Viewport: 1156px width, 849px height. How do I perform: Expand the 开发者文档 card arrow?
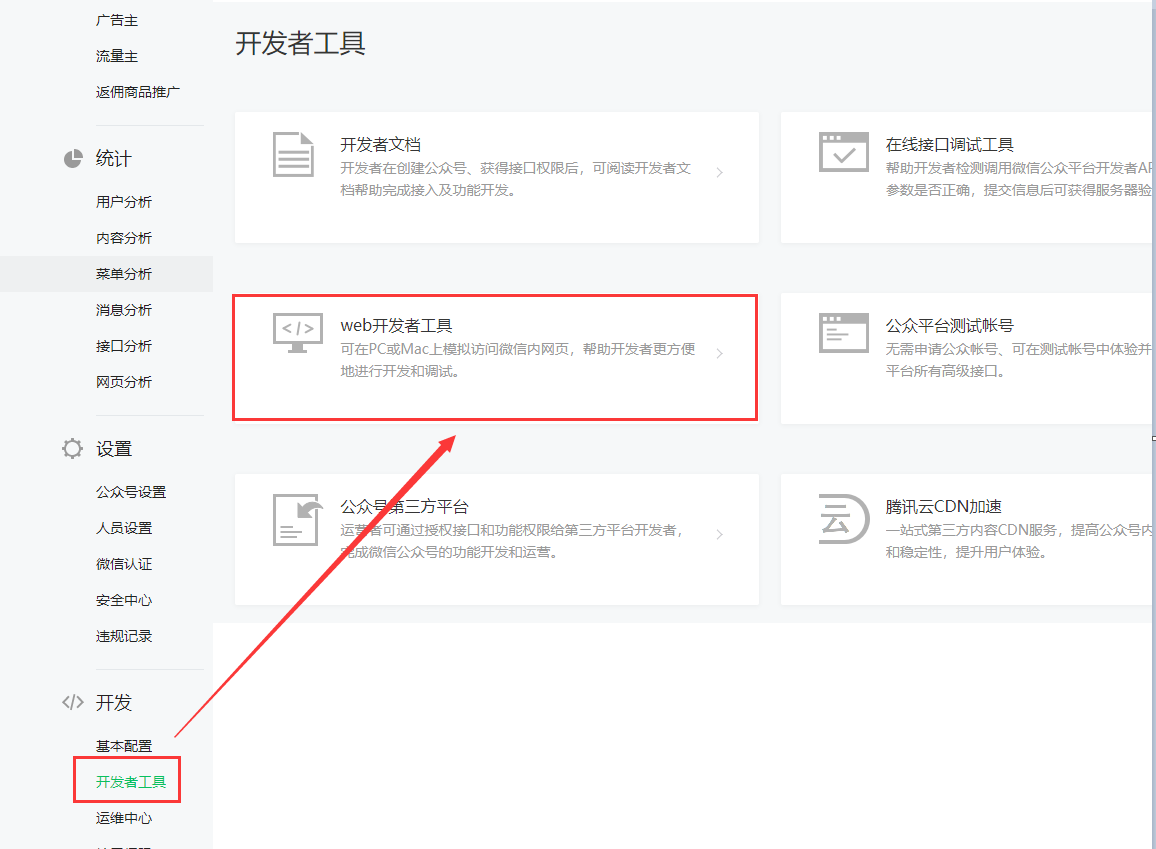720,173
